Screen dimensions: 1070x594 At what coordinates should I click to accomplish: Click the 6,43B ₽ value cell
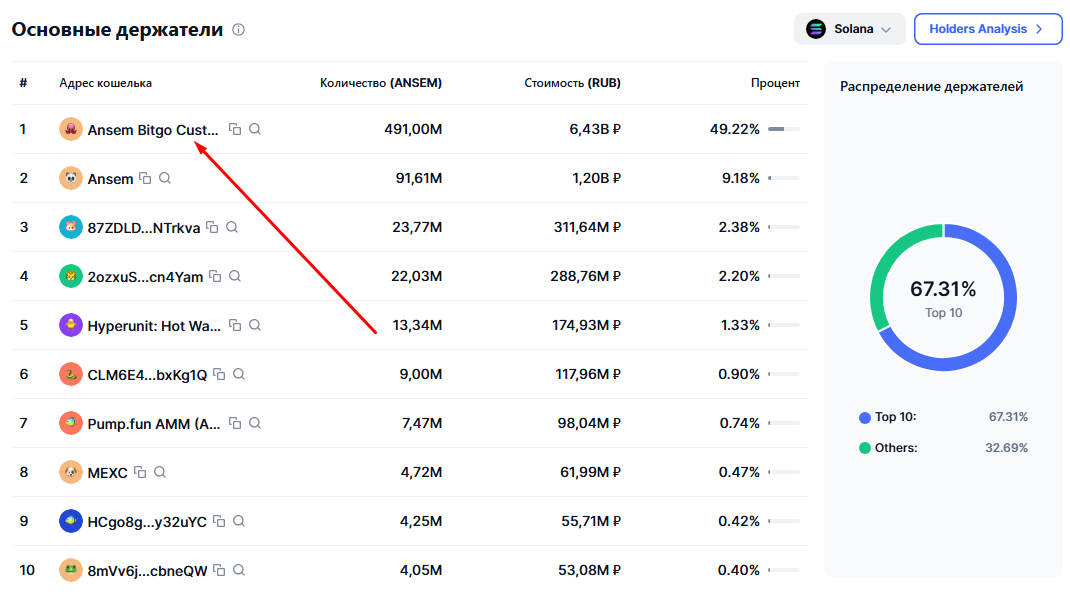(x=595, y=129)
